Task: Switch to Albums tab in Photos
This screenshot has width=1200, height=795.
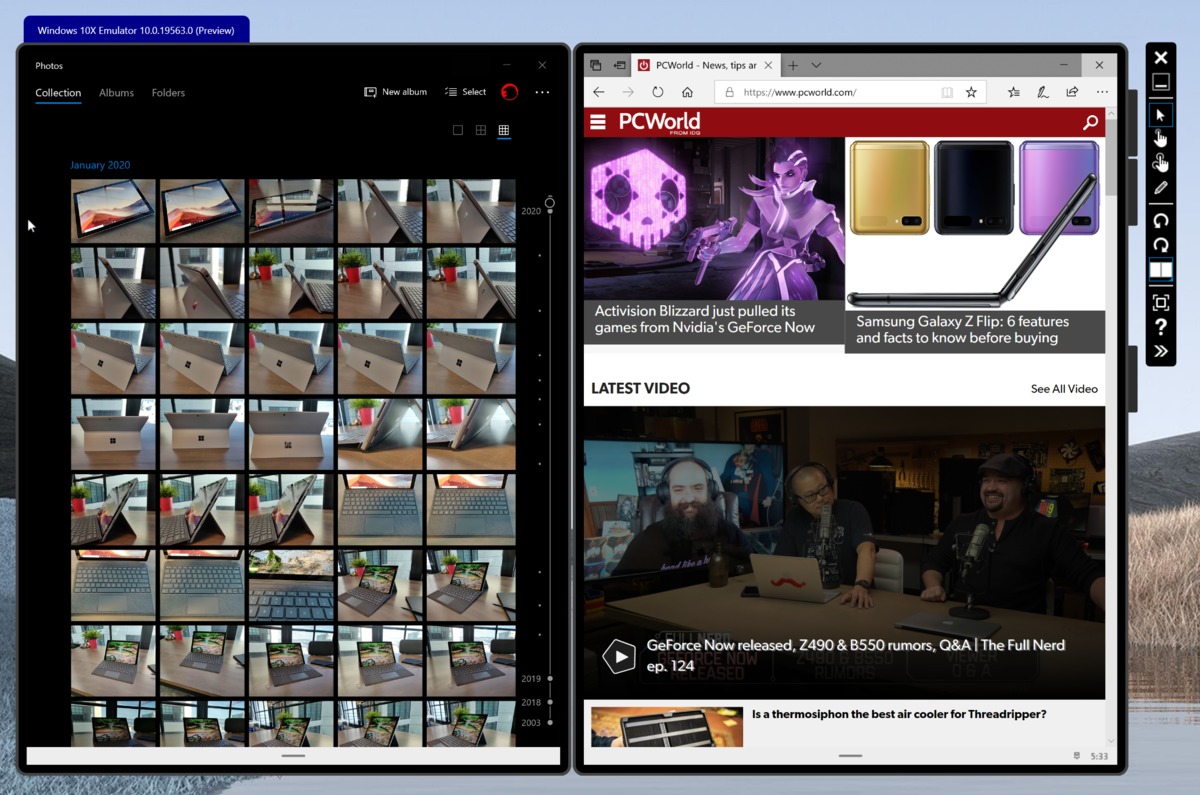Action: [x=116, y=93]
